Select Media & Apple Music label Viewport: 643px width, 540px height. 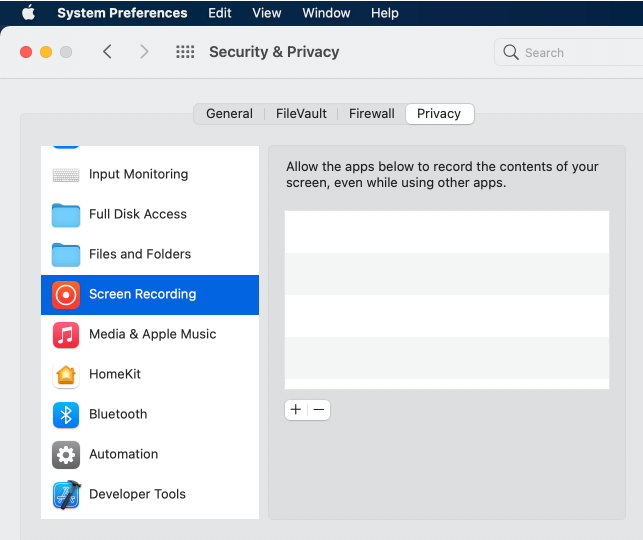(153, 334)
